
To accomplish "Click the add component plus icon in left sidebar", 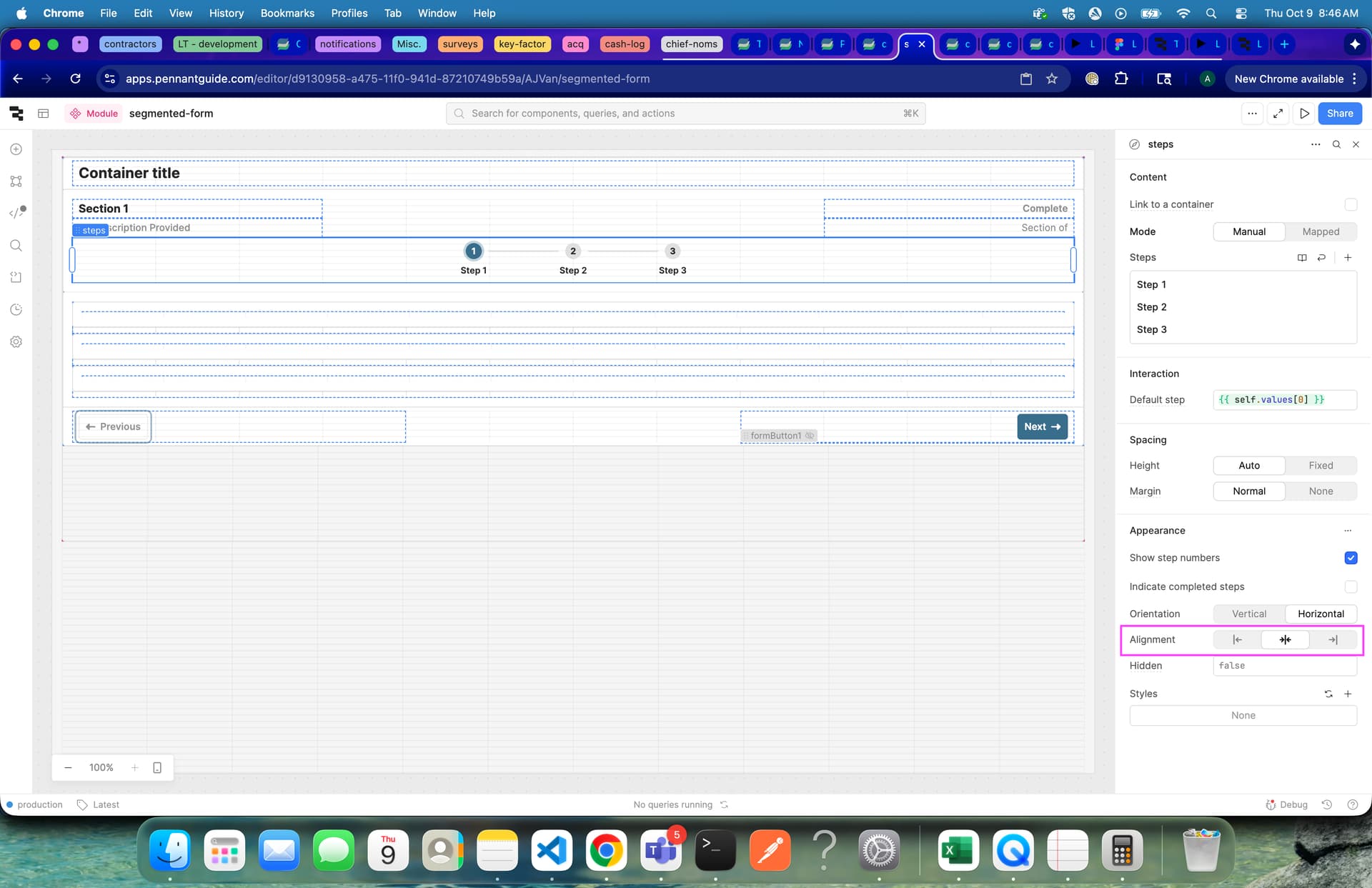I will [x=16, y=149].
